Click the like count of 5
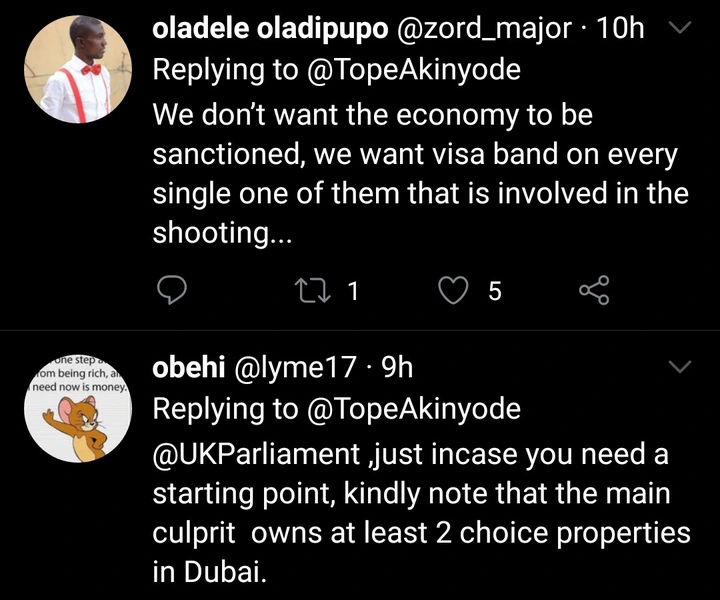720x600 pixels. click(x=494, y=292)
